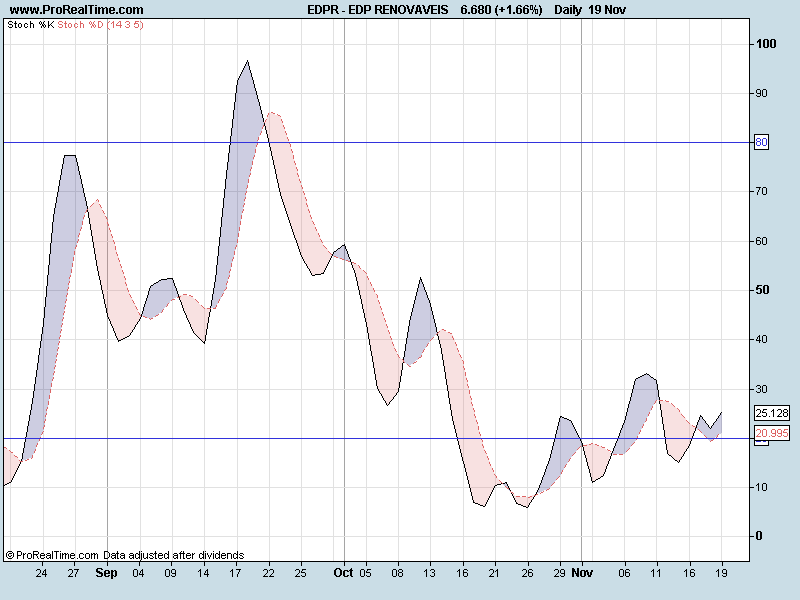Click the 05 date label
800x600 pixels.
(365, 573)
